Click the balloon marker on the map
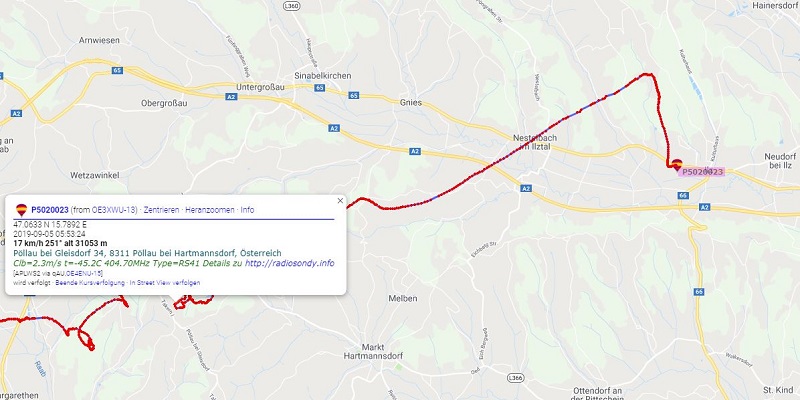This screenshot has height=400, width=800. point(677,164)
